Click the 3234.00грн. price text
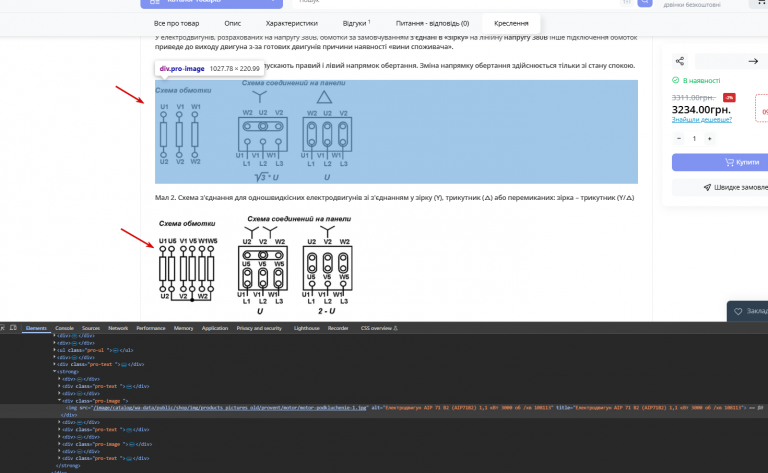Viewport: 768px width, 473px height. [701, 110]
